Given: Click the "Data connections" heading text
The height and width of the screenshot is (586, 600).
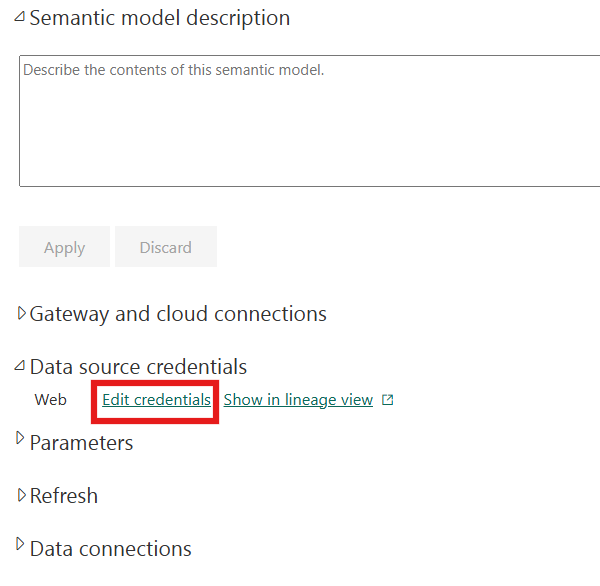Looking at the screenshot, I should click(110, 549).
